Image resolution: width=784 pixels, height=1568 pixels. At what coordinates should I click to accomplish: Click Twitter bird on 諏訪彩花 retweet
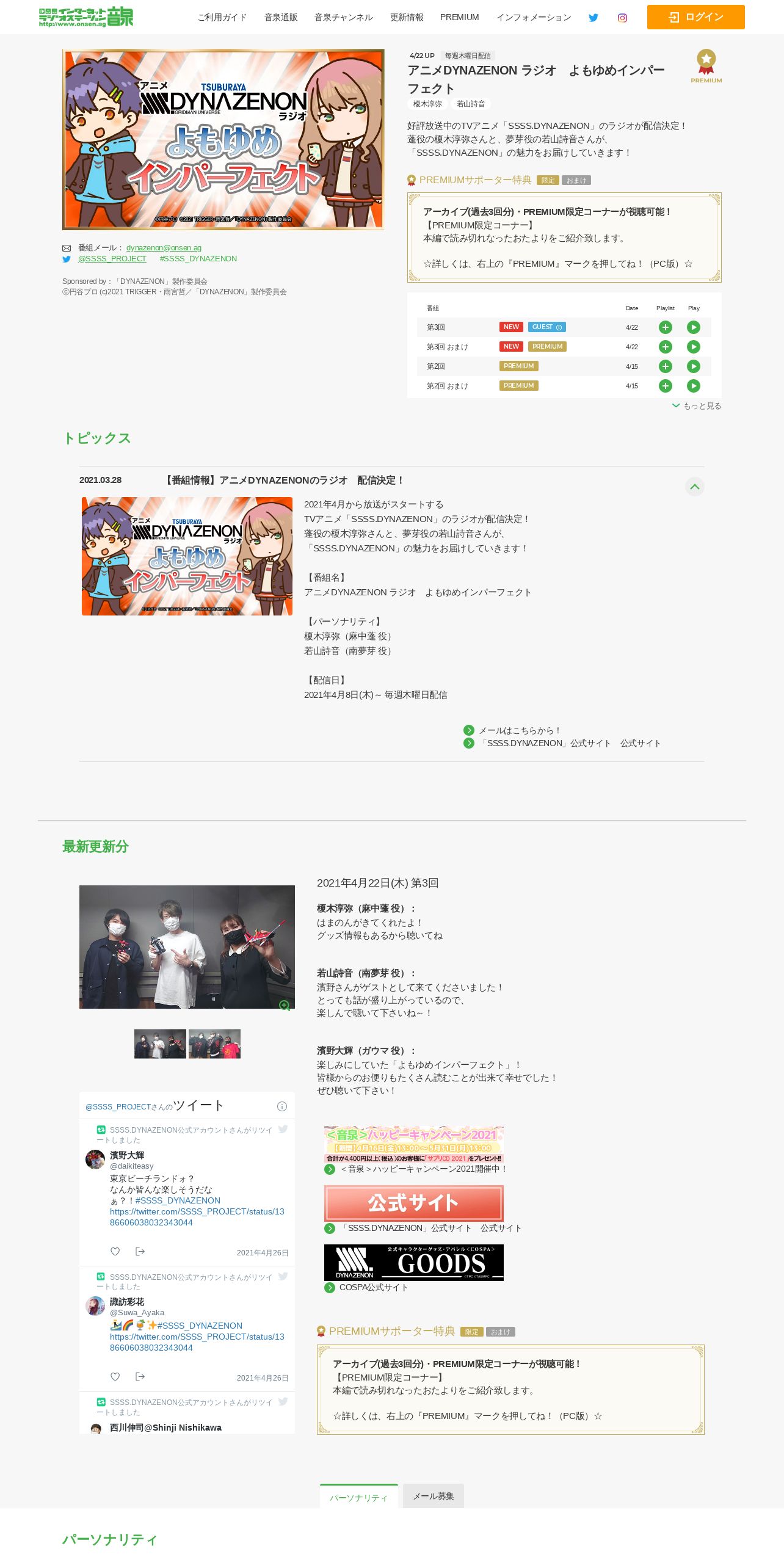[x=283, y=1276]
